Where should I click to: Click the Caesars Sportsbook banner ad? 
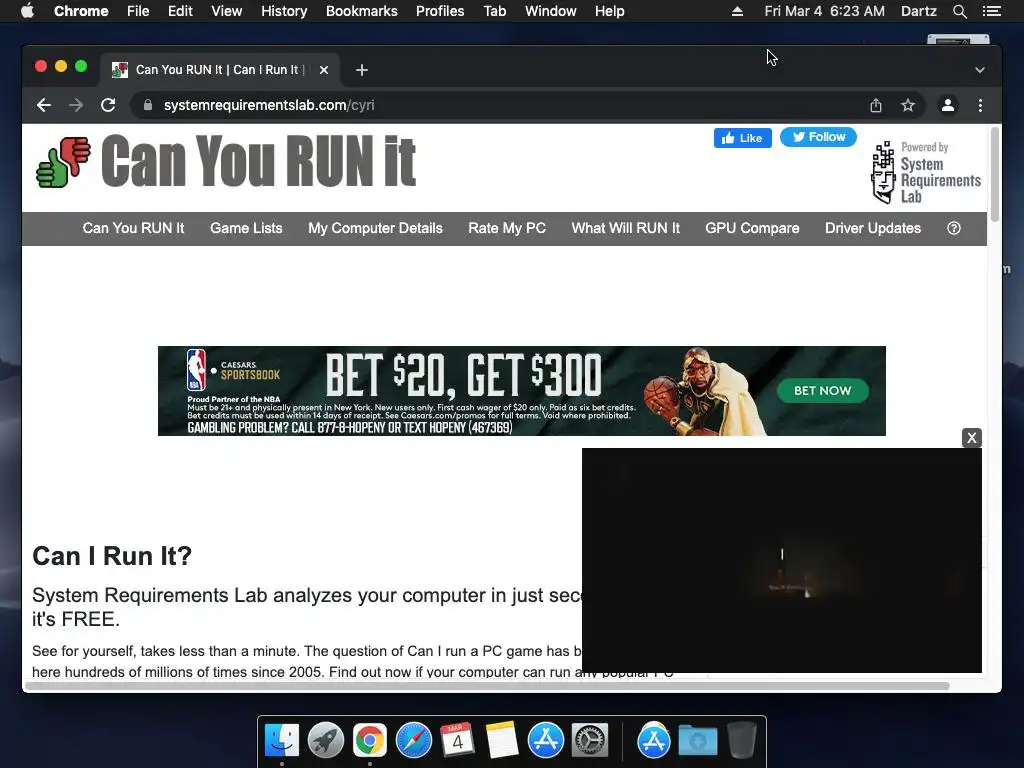(522, 391)
